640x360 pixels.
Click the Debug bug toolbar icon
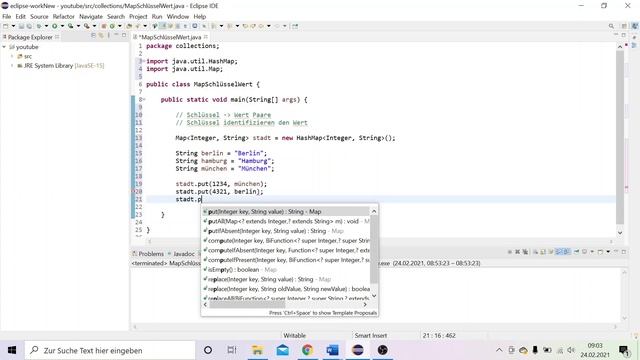coord(39,26)
